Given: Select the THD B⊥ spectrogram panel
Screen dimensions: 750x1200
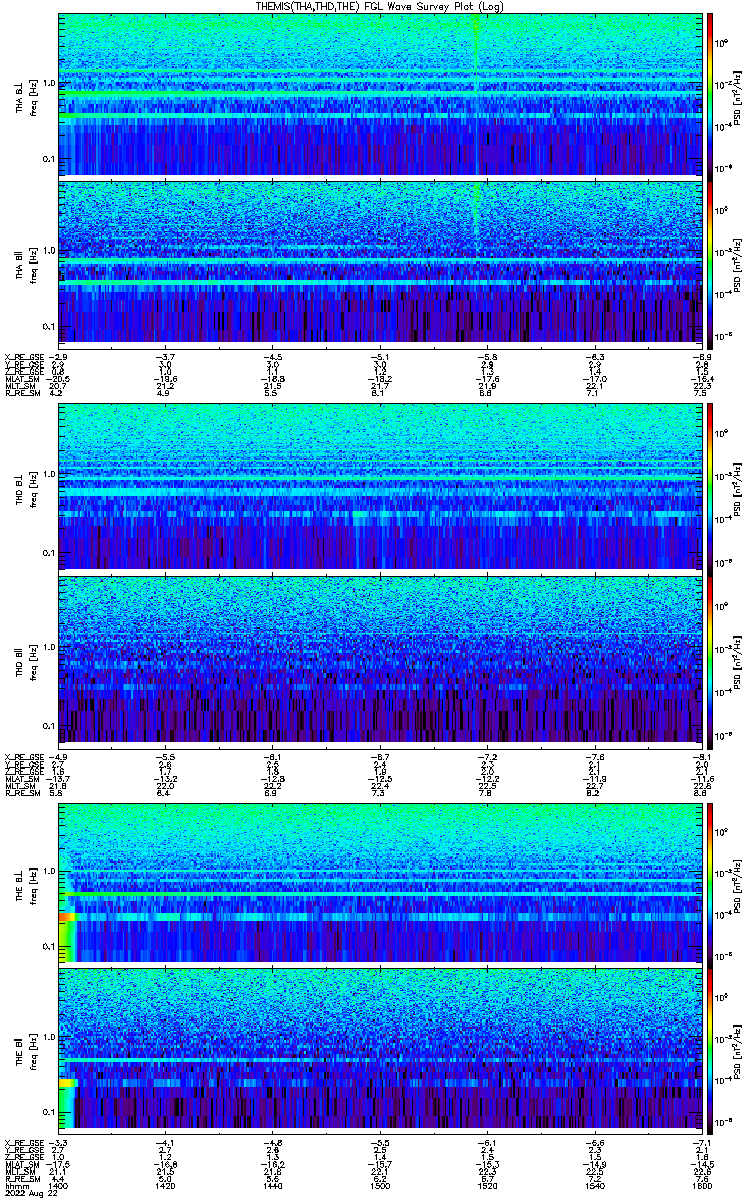Looking at the screenshot, I should [x=378, y=486].
